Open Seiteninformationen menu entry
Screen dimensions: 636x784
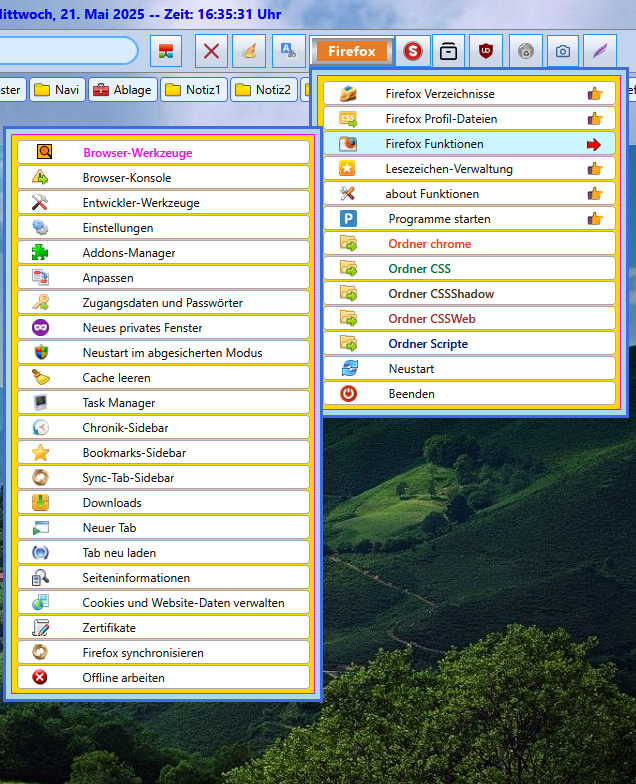point(163,578)
